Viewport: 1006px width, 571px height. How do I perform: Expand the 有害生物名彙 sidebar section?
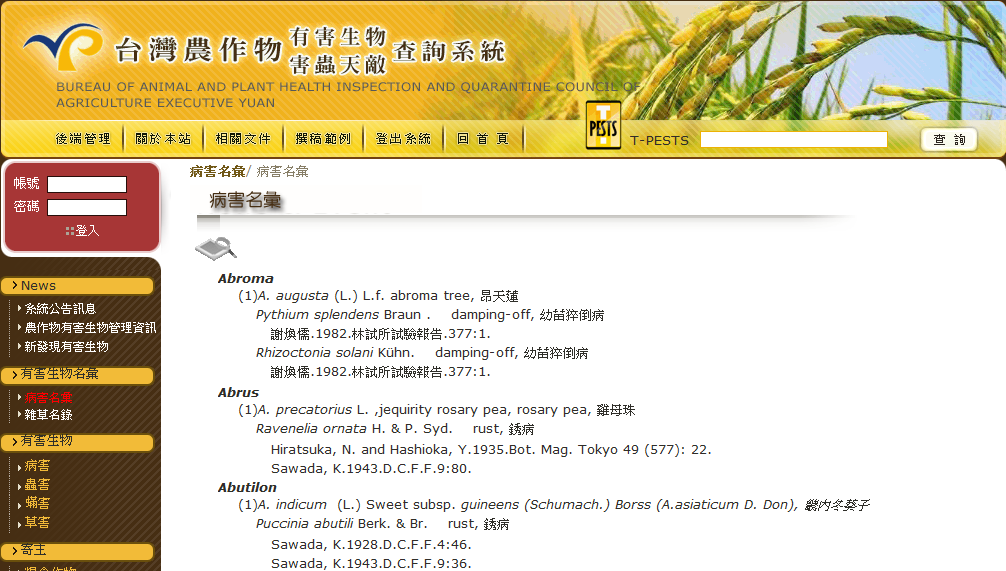(78, 375)
